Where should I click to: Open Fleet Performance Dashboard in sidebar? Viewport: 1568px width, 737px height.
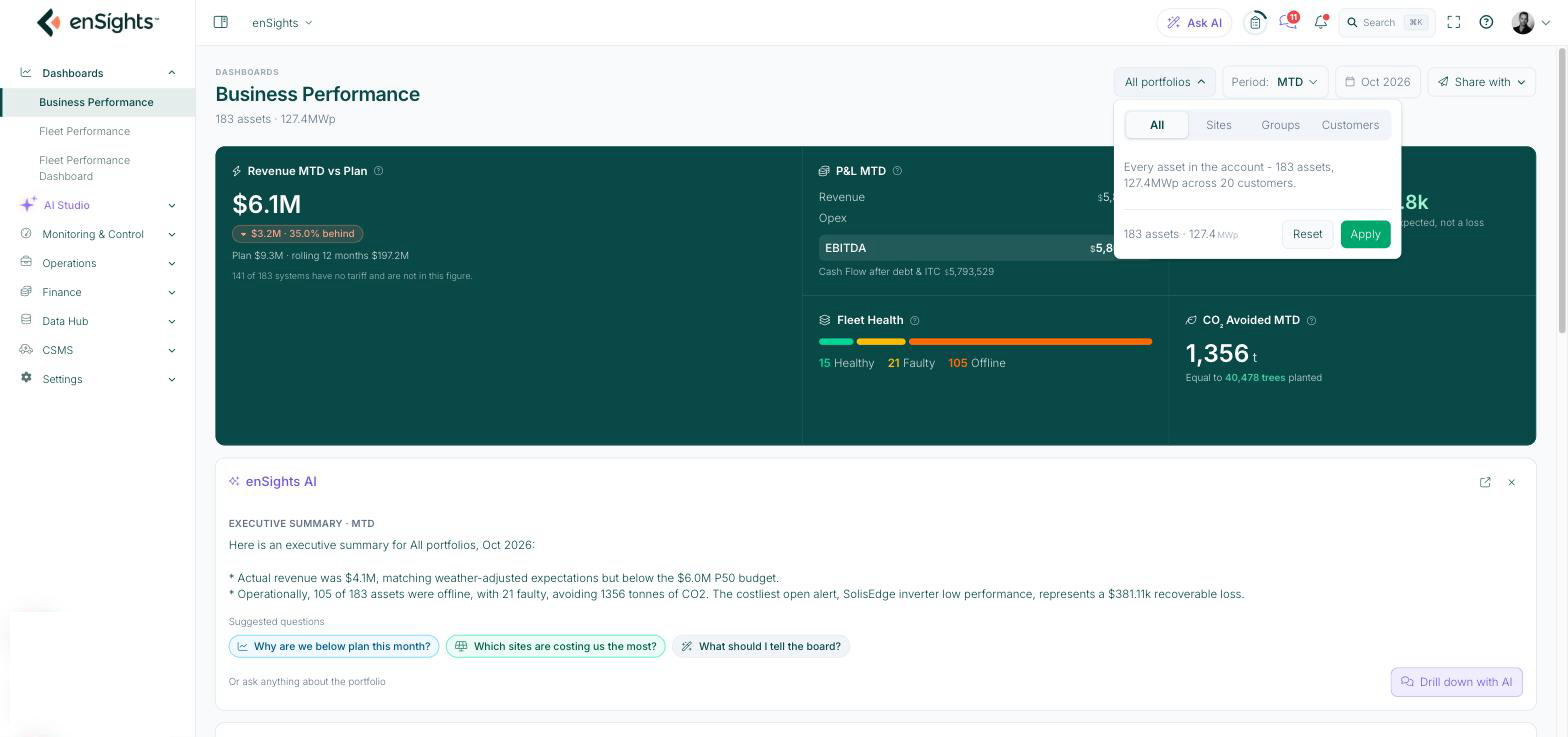pyautogui.click(x=84, y=168)
